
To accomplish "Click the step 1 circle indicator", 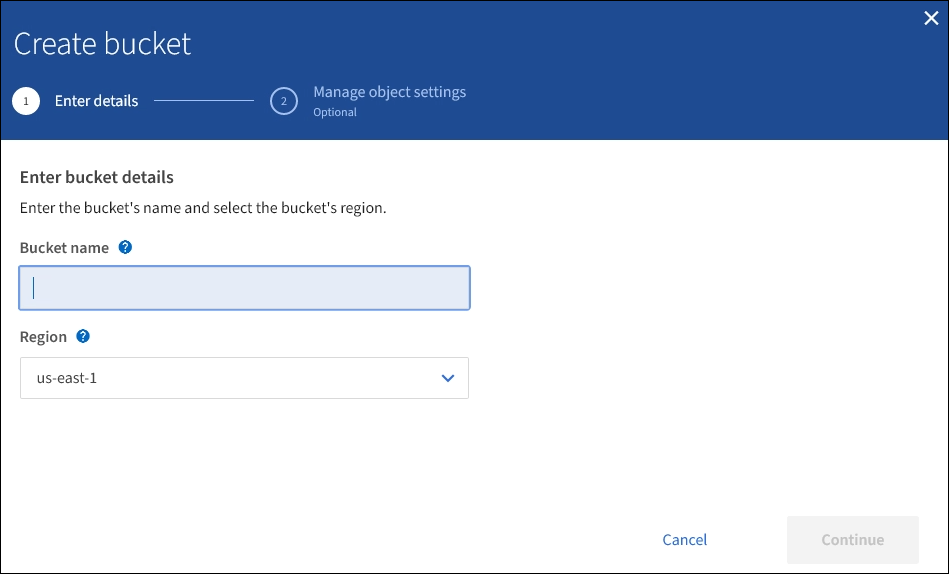I will click(x=26, y=101).
